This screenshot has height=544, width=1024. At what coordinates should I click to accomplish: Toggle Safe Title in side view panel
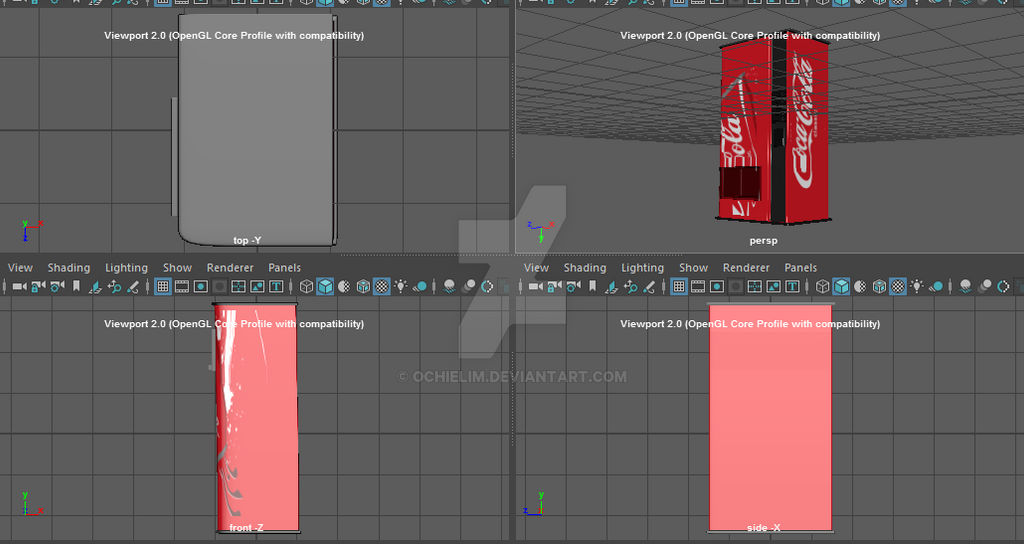[792, 286]
